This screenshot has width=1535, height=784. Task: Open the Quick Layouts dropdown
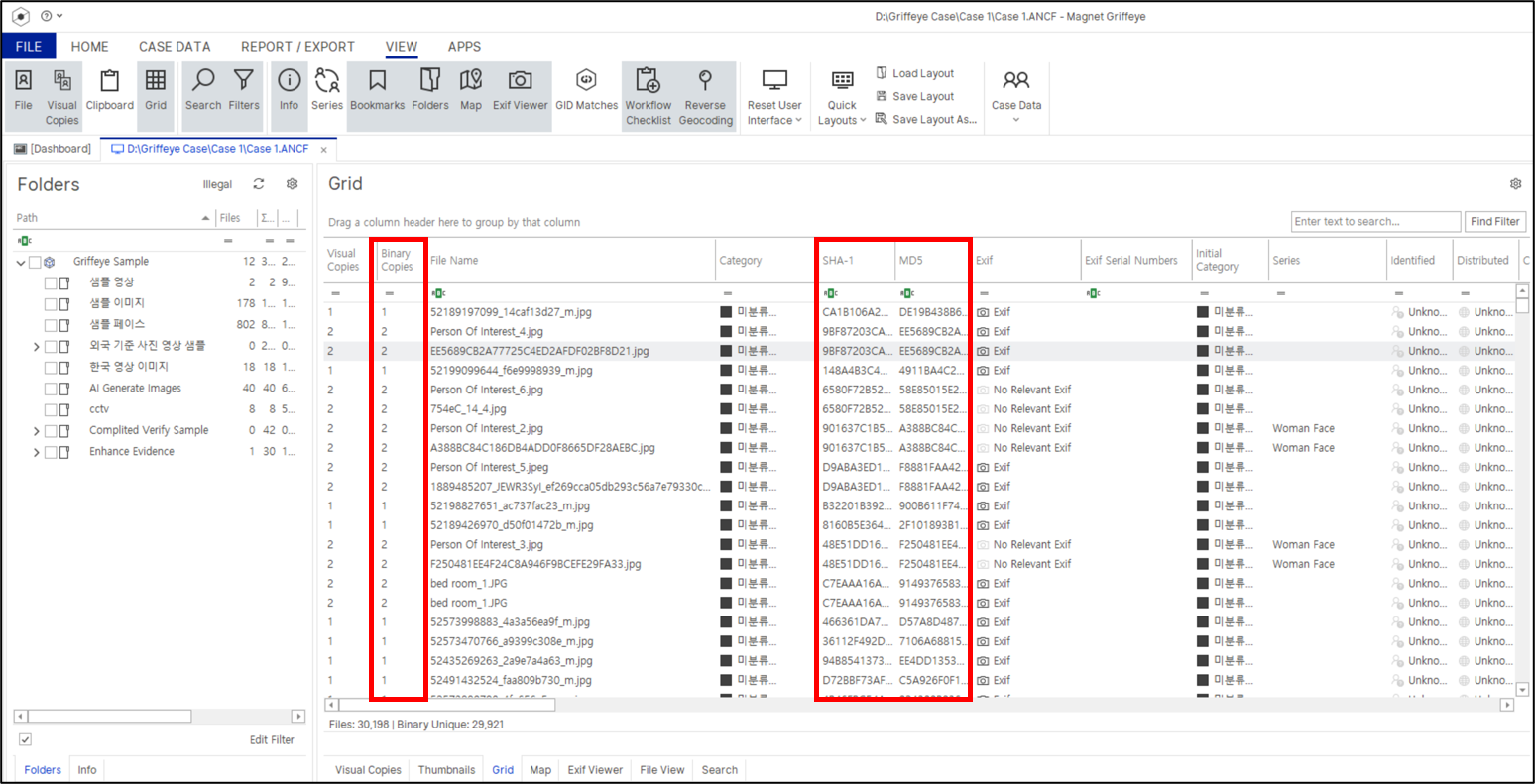[x=842, y=97]
